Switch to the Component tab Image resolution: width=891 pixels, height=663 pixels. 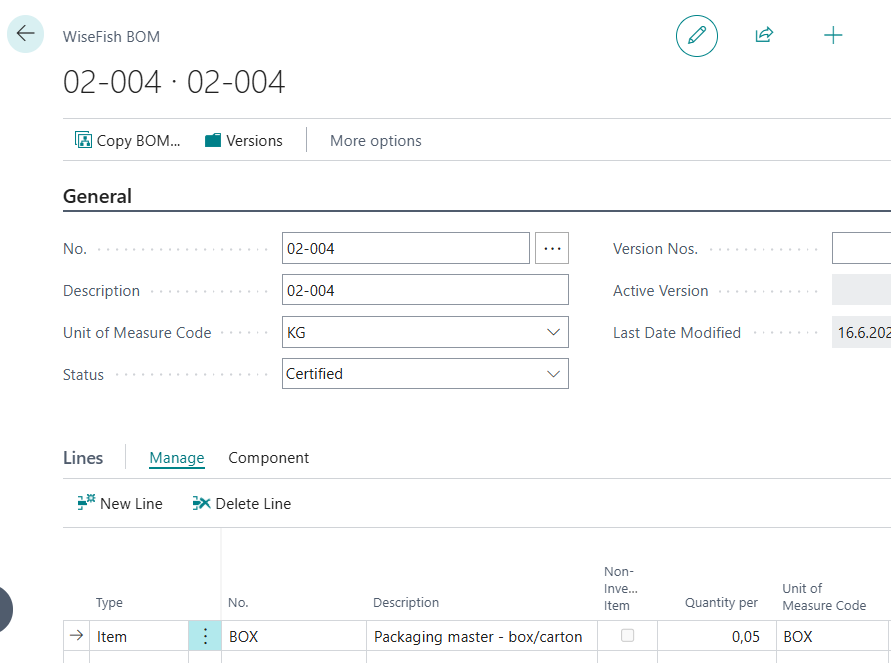268,458
